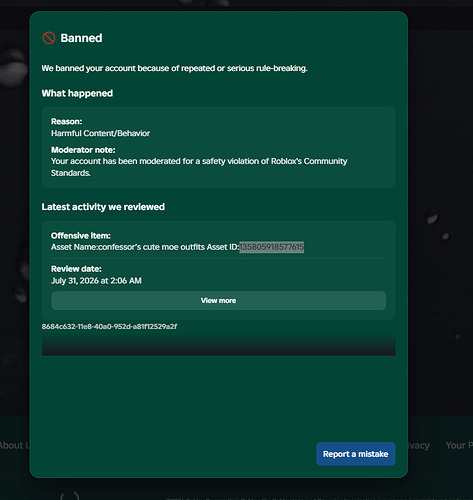Click the Community Standards moderator note text
Viewport: 473px width, 500px height.
pyautogui.click(x=199, y=167)
